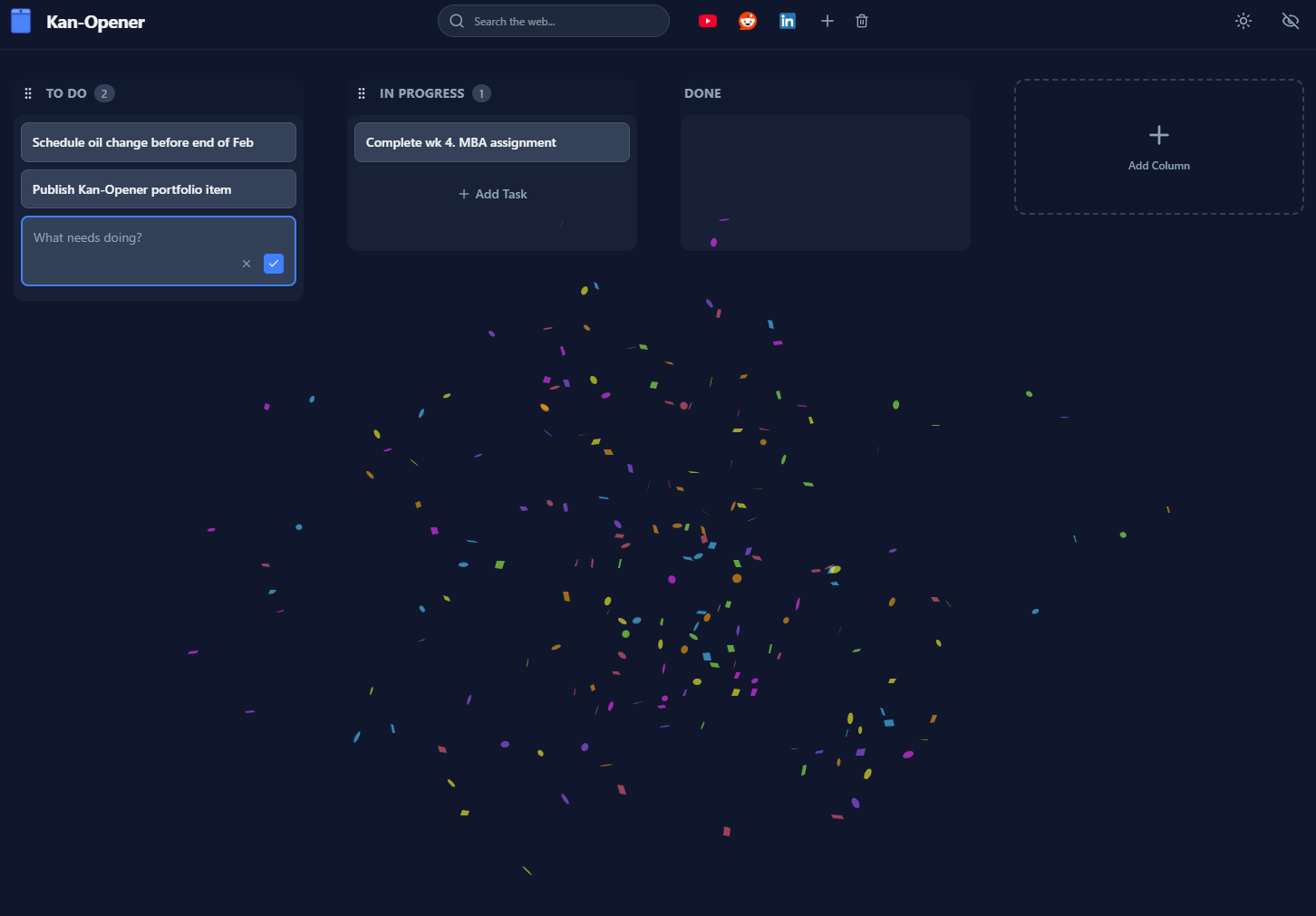Click the Kan-Opener clipboard logo
This screenshot has height=916, width=1316.
20,20
